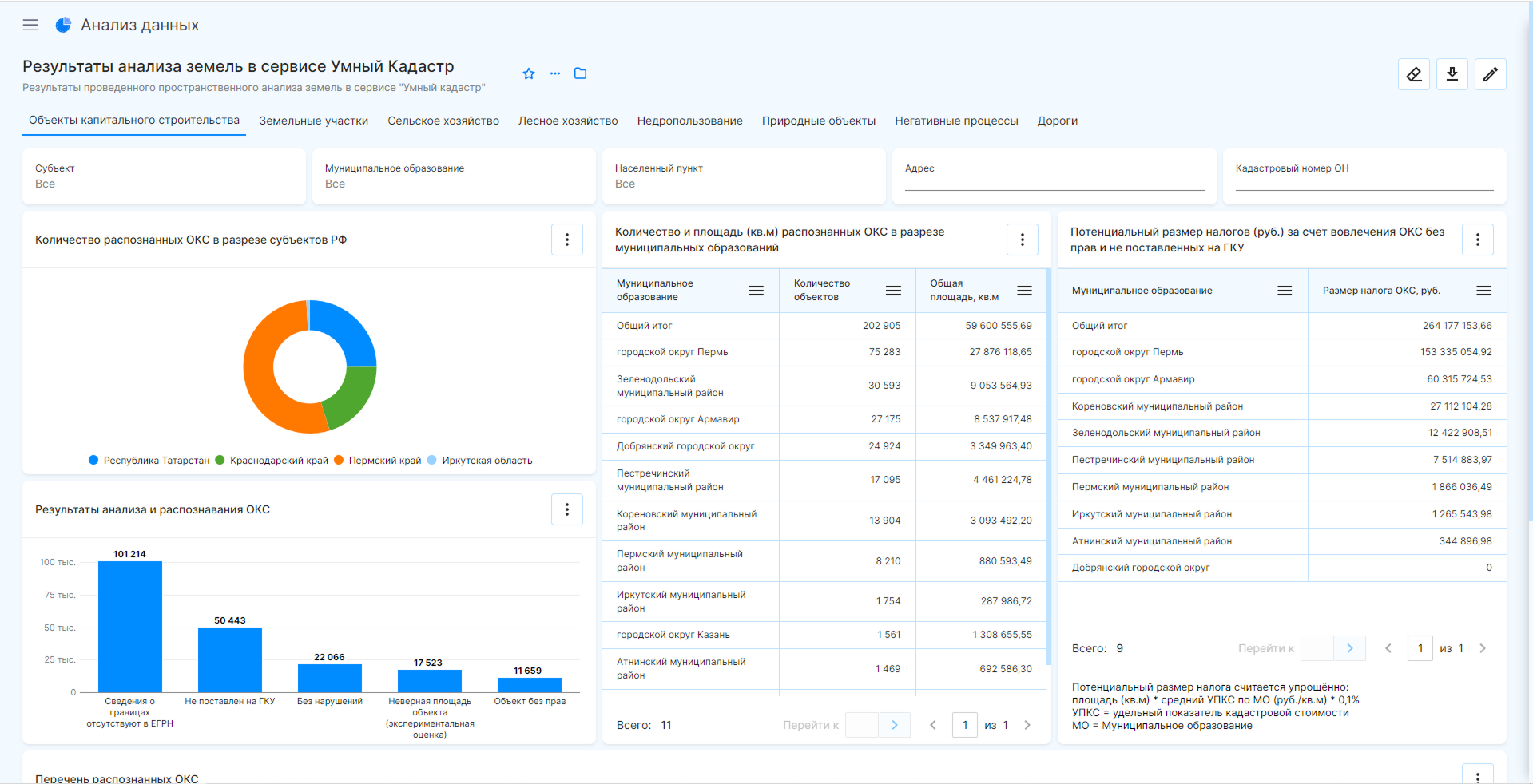Switch to Негативные процессы tab

956,121
